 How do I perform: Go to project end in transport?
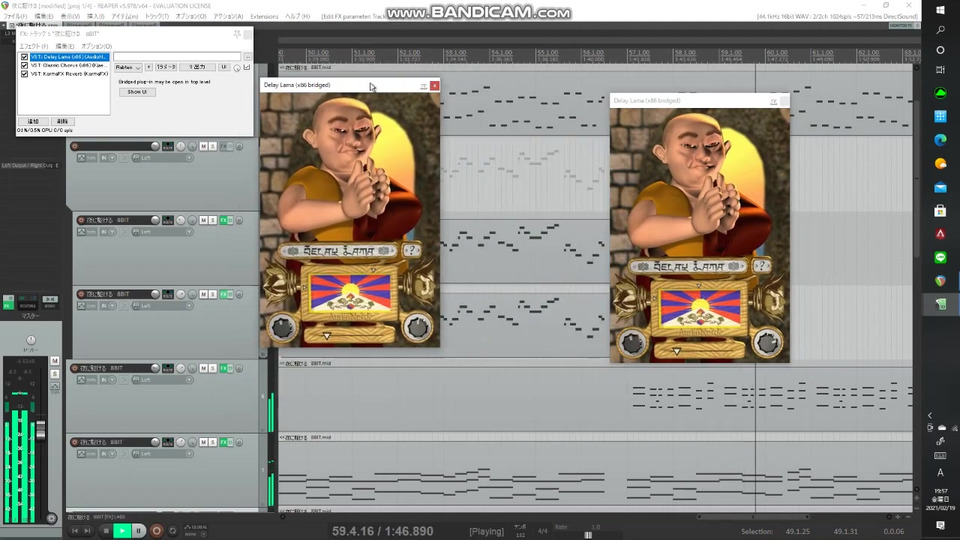pos(88,531)
